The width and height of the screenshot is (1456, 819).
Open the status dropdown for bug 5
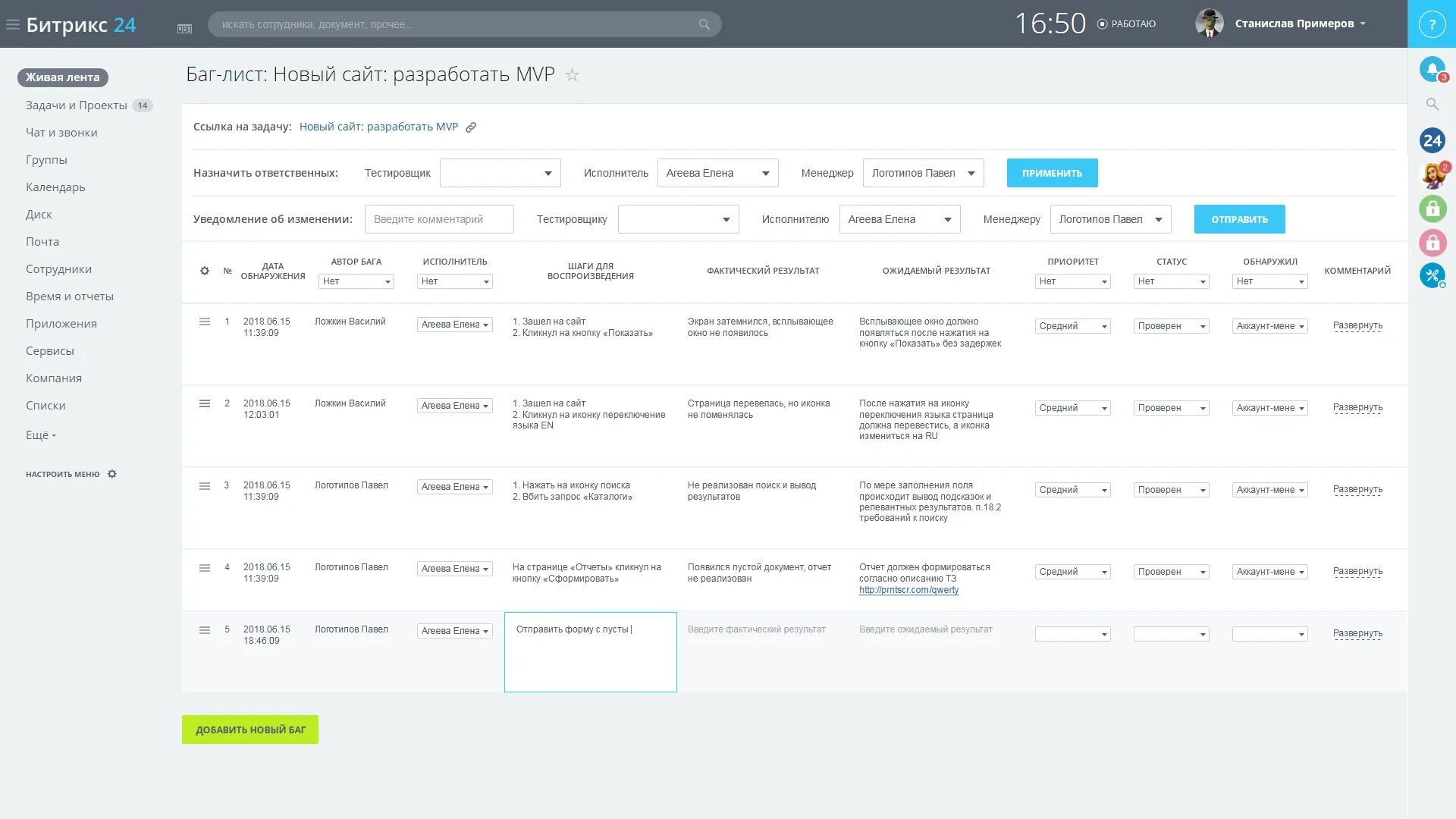click(1171, 634)
